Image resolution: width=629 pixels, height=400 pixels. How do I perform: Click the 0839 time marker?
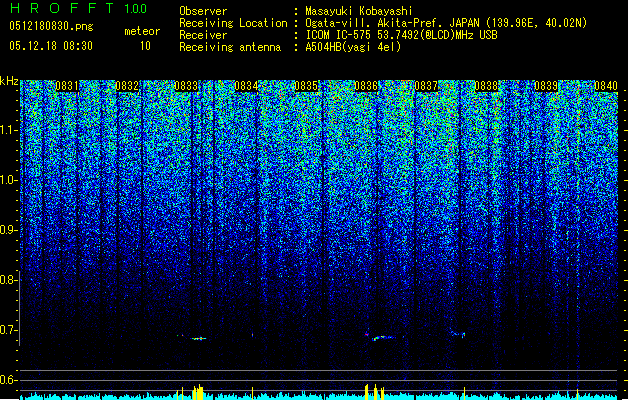[x=546, y=86]
